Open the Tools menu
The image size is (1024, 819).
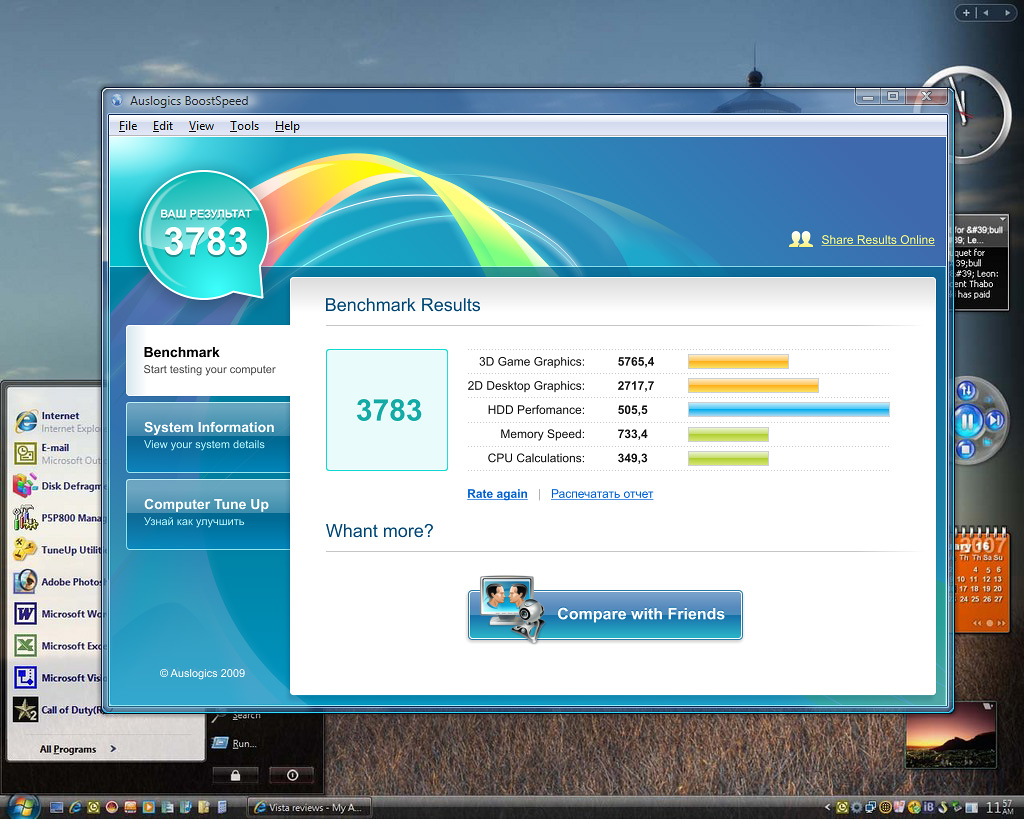pyautogui.click(x=244, y=126)
